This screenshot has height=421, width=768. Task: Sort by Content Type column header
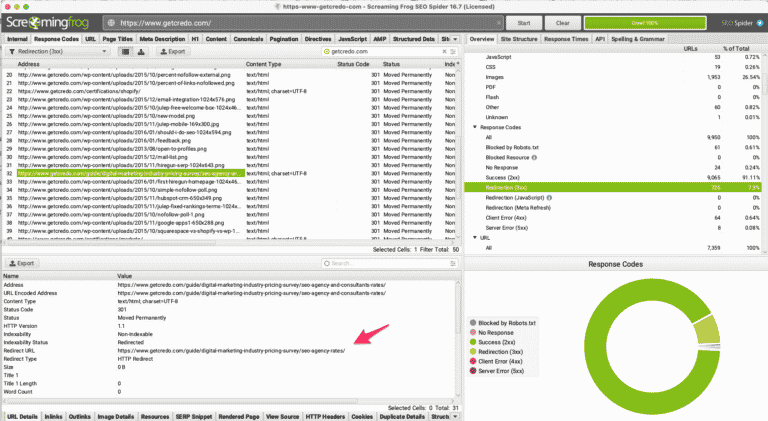tap(264, 64)
